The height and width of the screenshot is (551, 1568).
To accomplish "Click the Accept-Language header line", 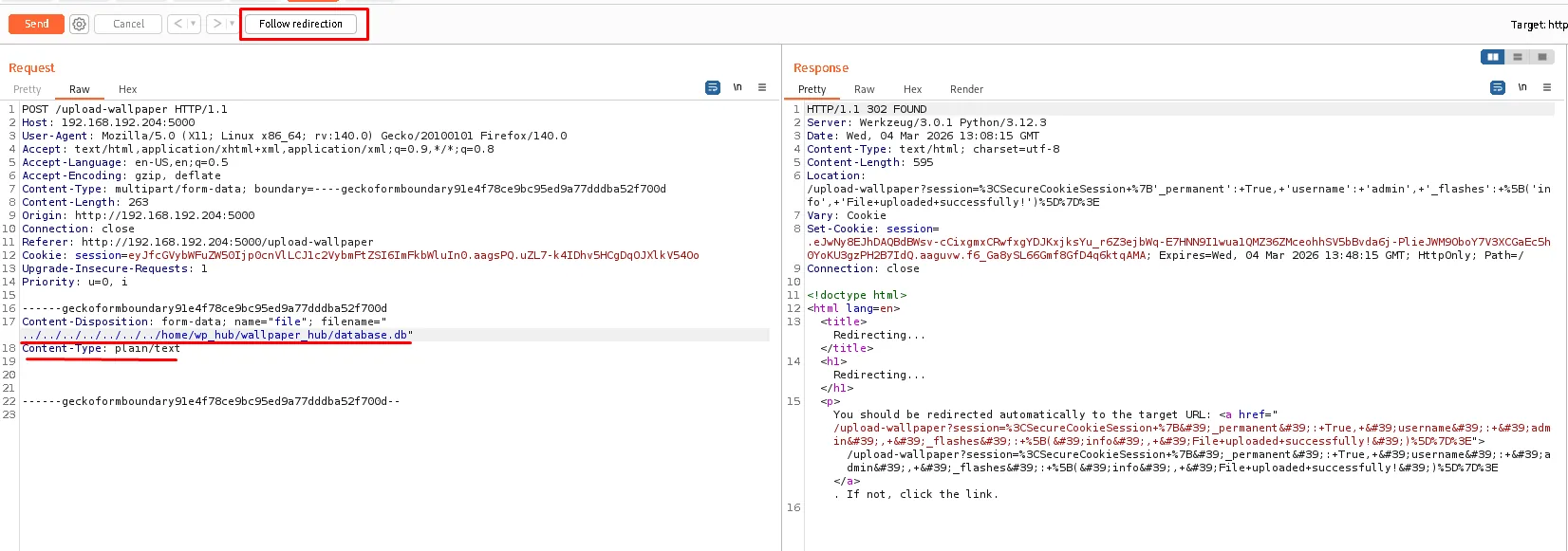I will (x=124, y=162).
